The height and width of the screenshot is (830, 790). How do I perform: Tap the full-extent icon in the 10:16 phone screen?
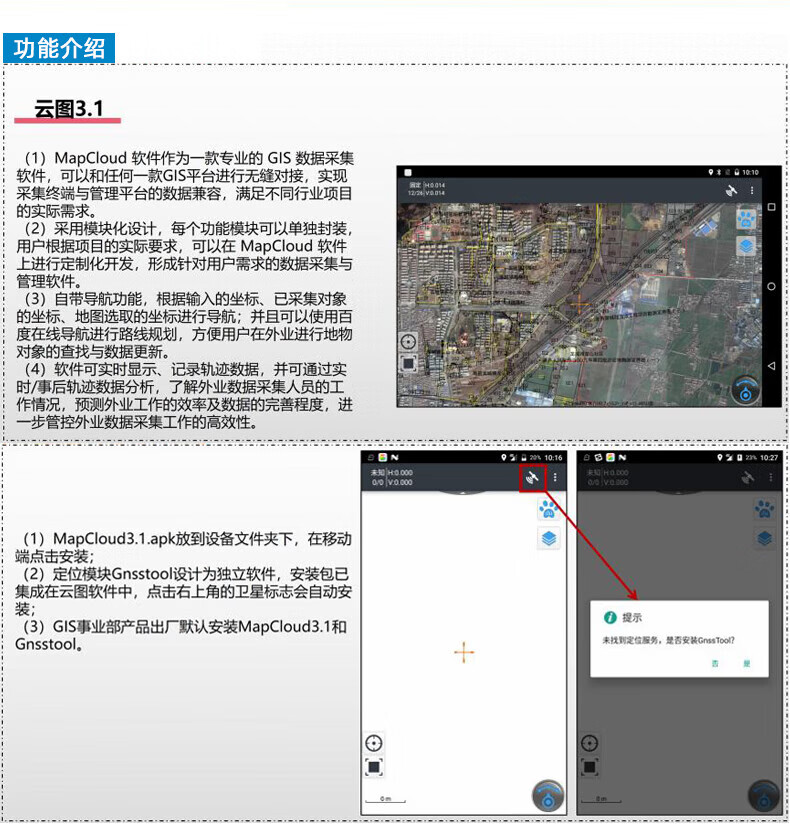(374, 767)
